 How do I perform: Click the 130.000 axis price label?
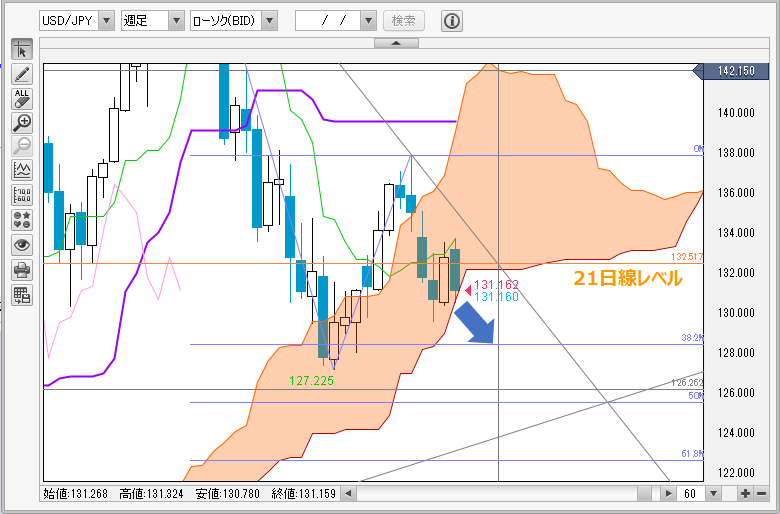[x=736, y=313]
